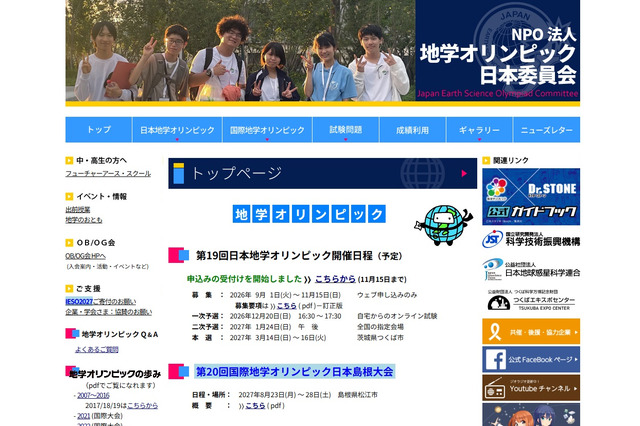Open 共催・後援・協力企業 orange banner

531,331
